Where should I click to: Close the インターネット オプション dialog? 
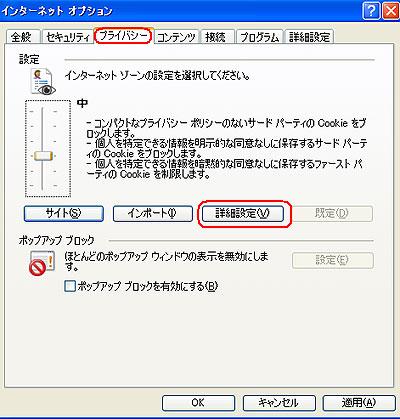(x=390, y=11)
